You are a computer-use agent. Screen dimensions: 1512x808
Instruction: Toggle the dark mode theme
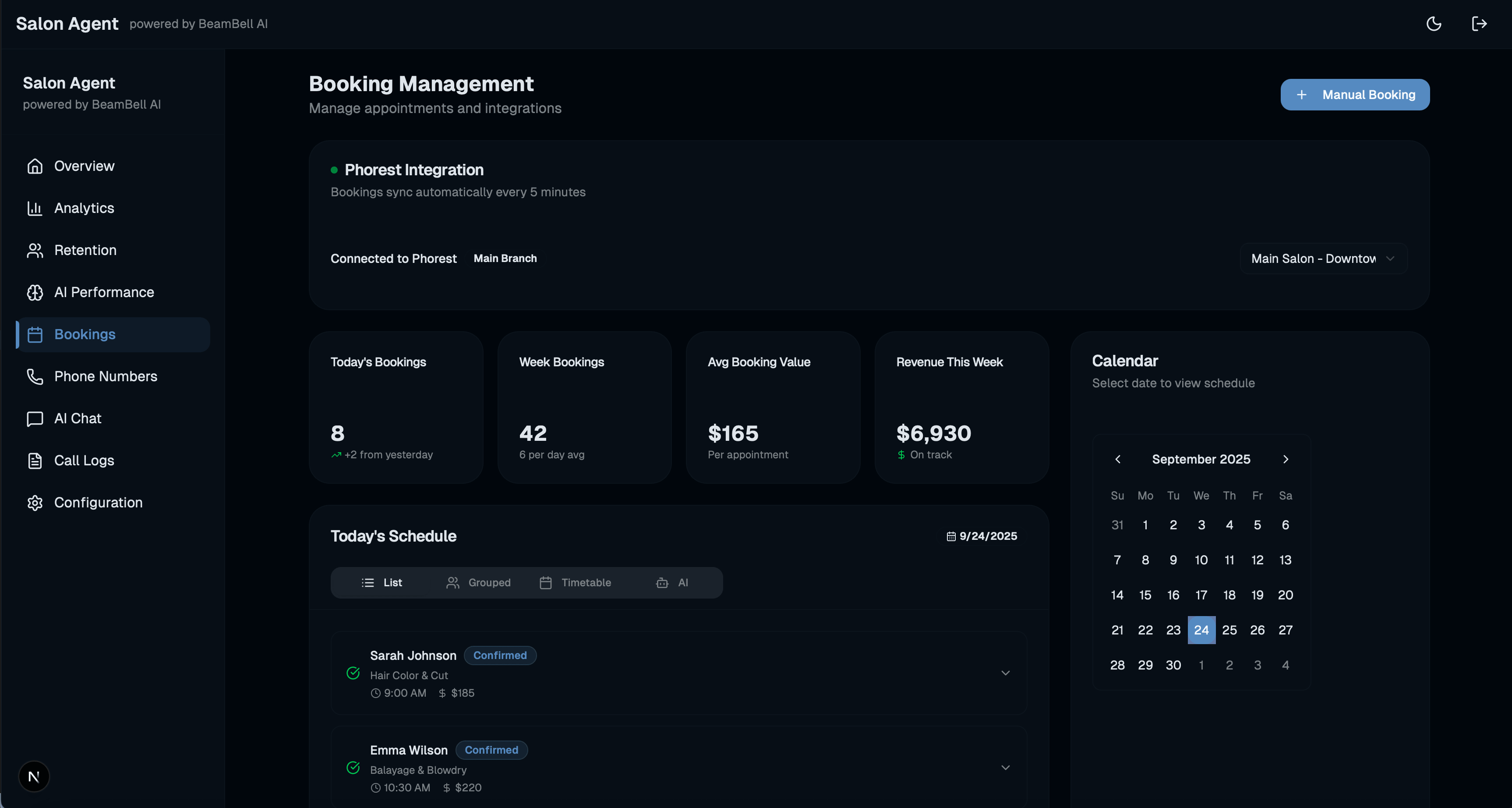[1434, 24]
